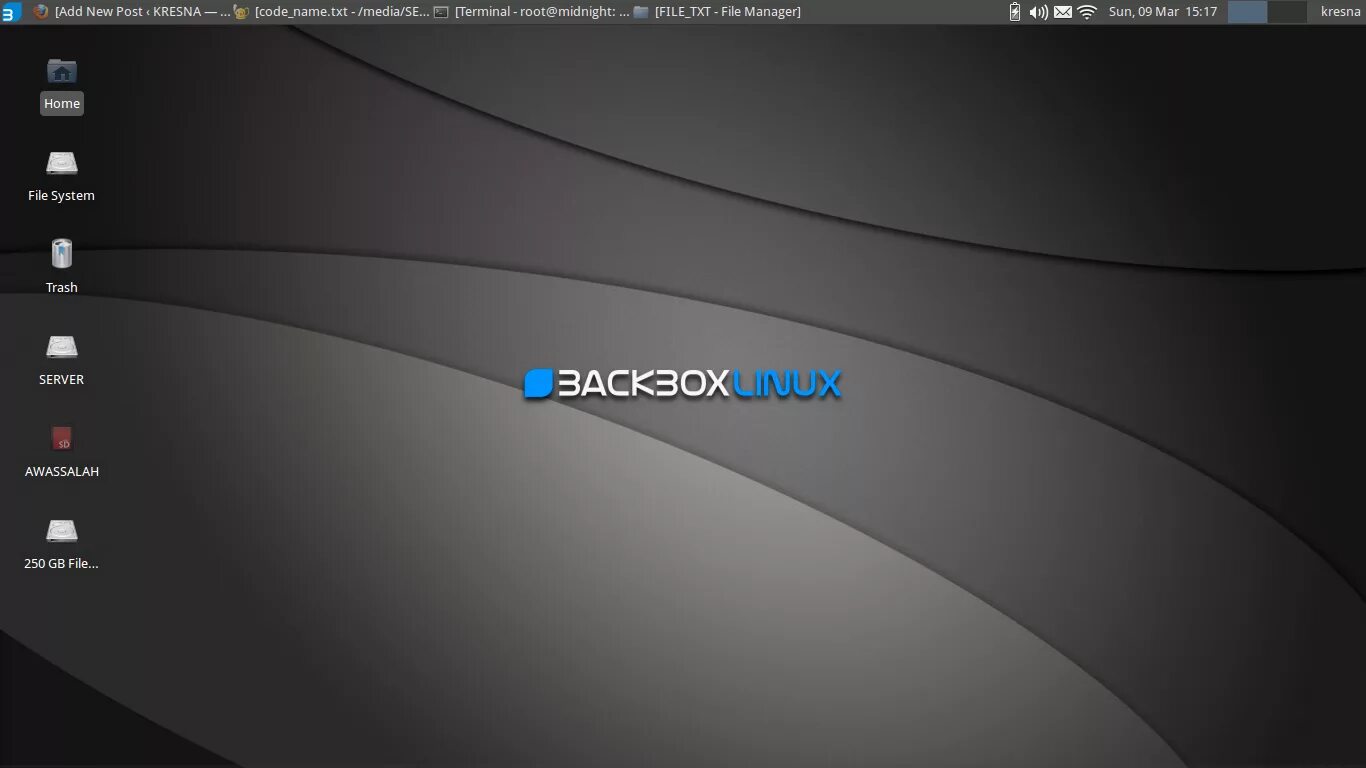Check the battery power indicator icon

1015,12
